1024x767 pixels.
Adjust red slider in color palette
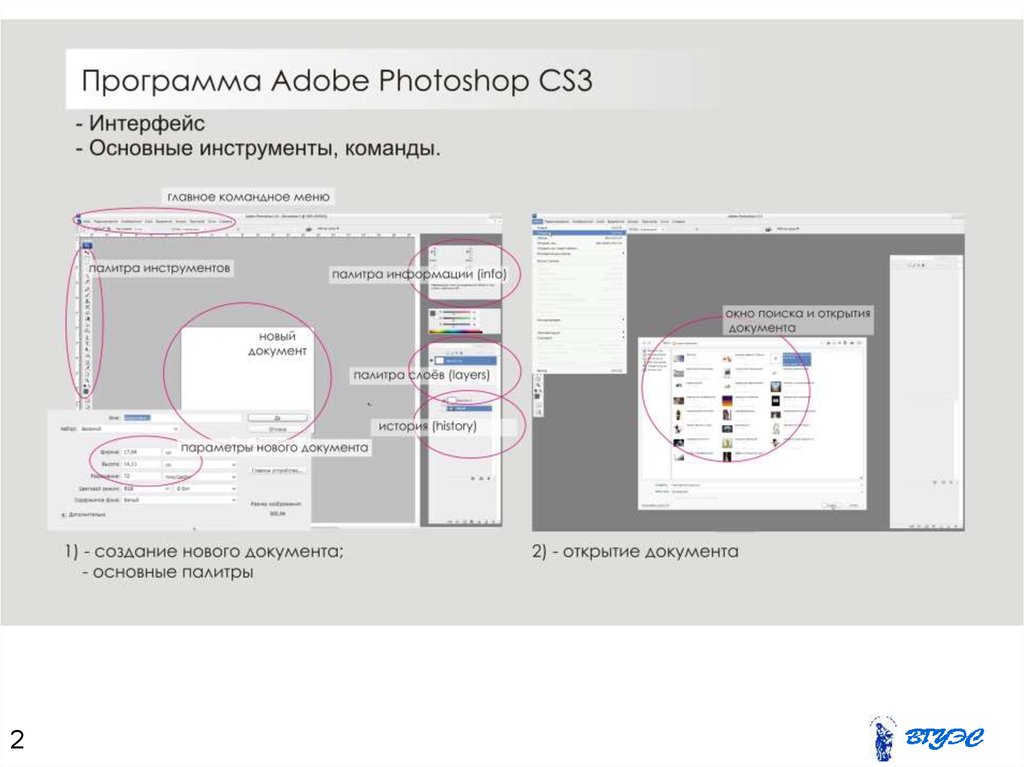tap(456, 312)
